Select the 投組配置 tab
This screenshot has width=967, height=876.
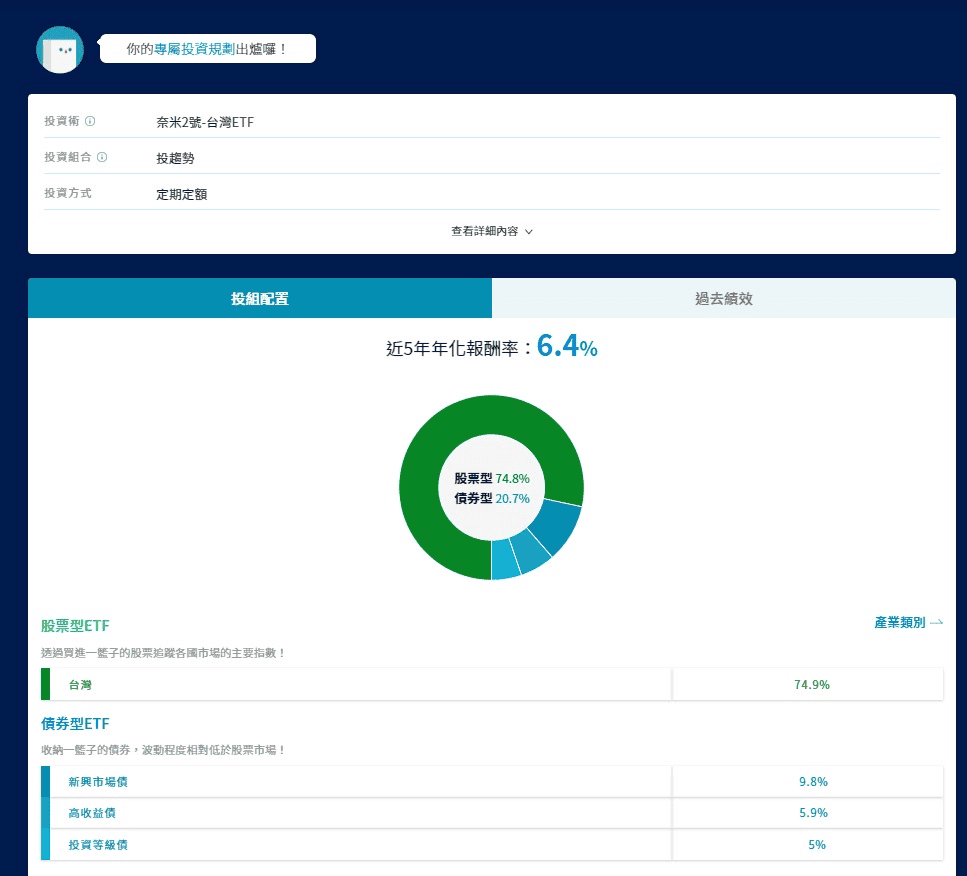[260, 298]
